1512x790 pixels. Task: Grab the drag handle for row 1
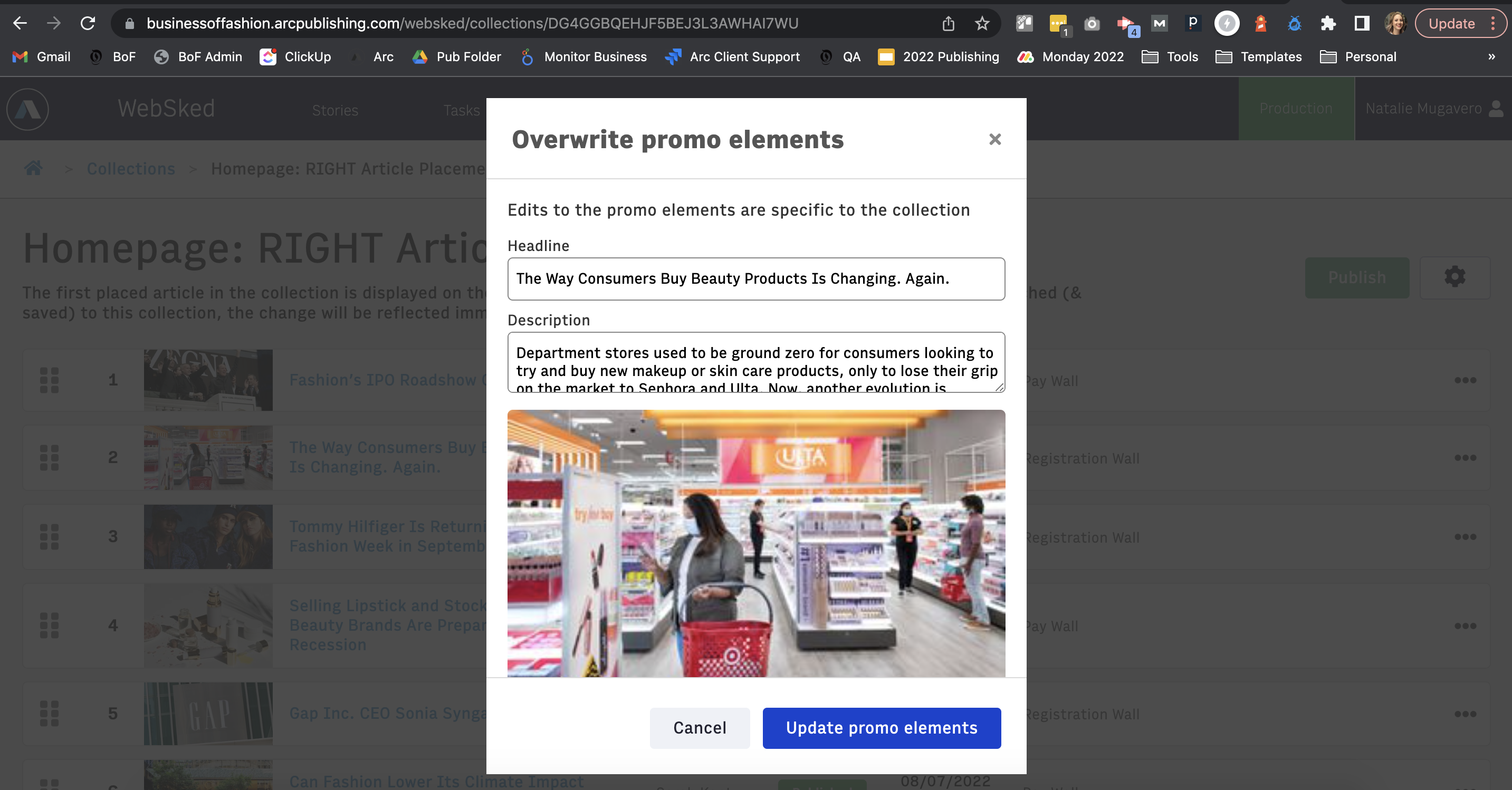point(49,380)
